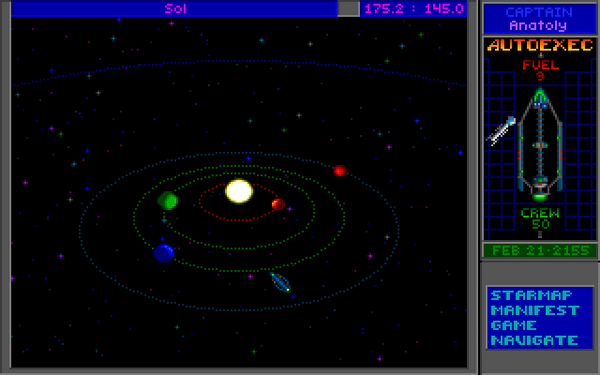Open the STARMAP menu option
600x375 pixels.
[532, 295]
